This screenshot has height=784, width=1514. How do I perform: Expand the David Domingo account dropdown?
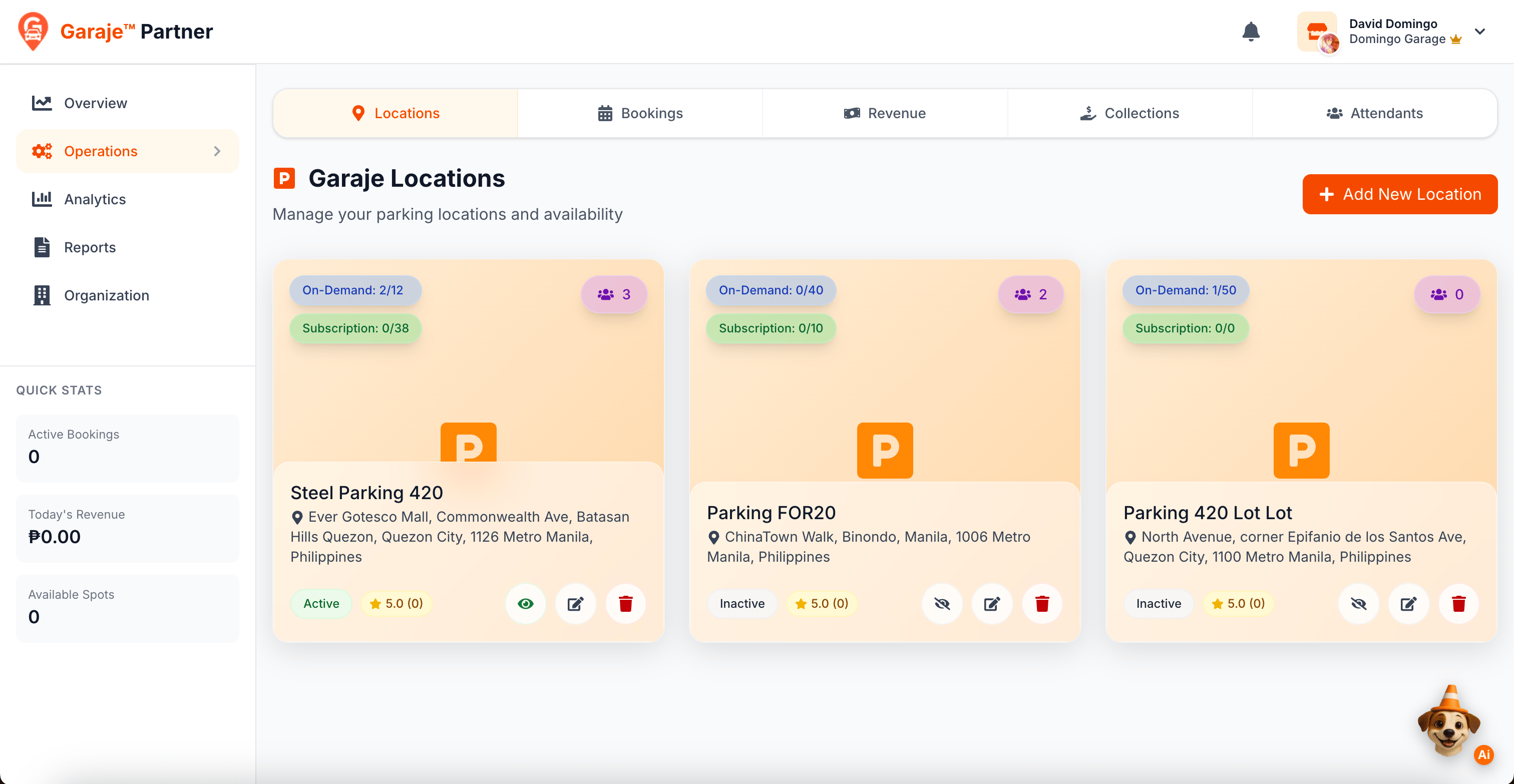tap(1479, 32)
